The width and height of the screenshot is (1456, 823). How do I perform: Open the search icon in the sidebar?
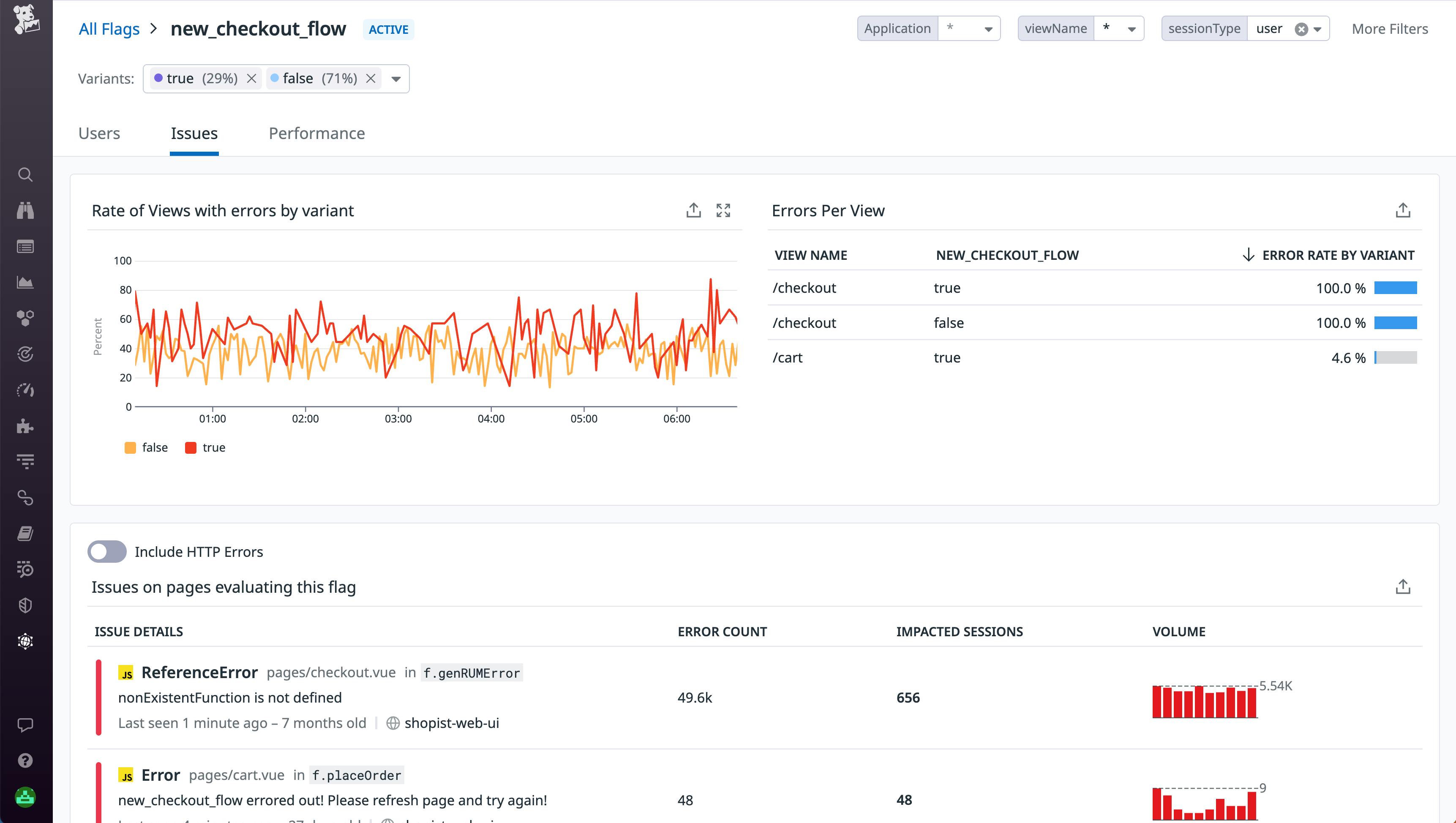click(x=25, y=175)
